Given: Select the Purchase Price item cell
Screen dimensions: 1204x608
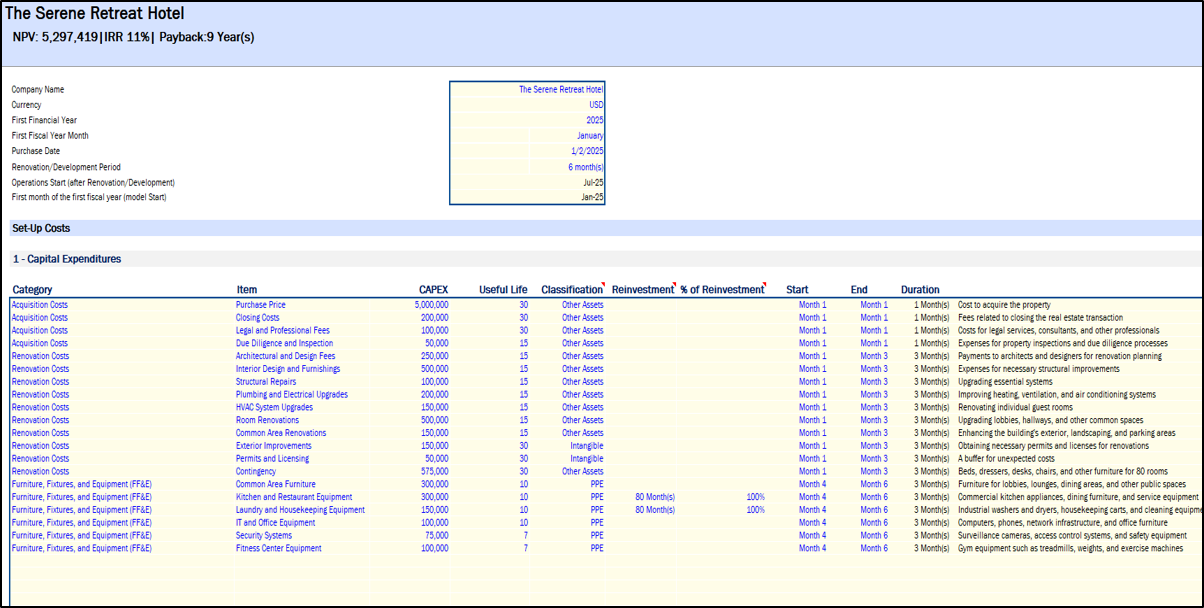Looking at the screenshot, I should 260,304.
